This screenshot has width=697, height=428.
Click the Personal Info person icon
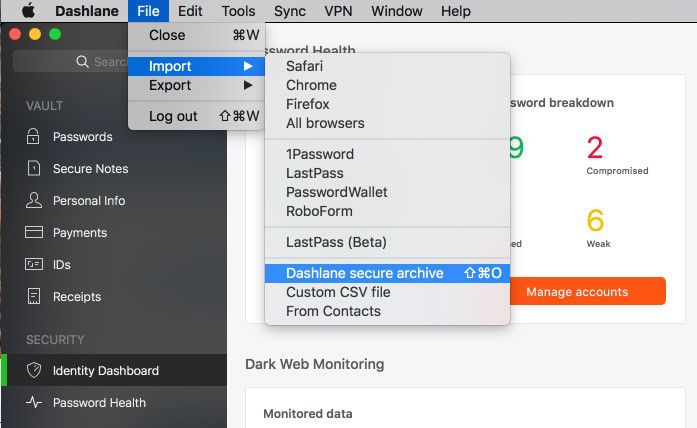(x=34, y=200)
